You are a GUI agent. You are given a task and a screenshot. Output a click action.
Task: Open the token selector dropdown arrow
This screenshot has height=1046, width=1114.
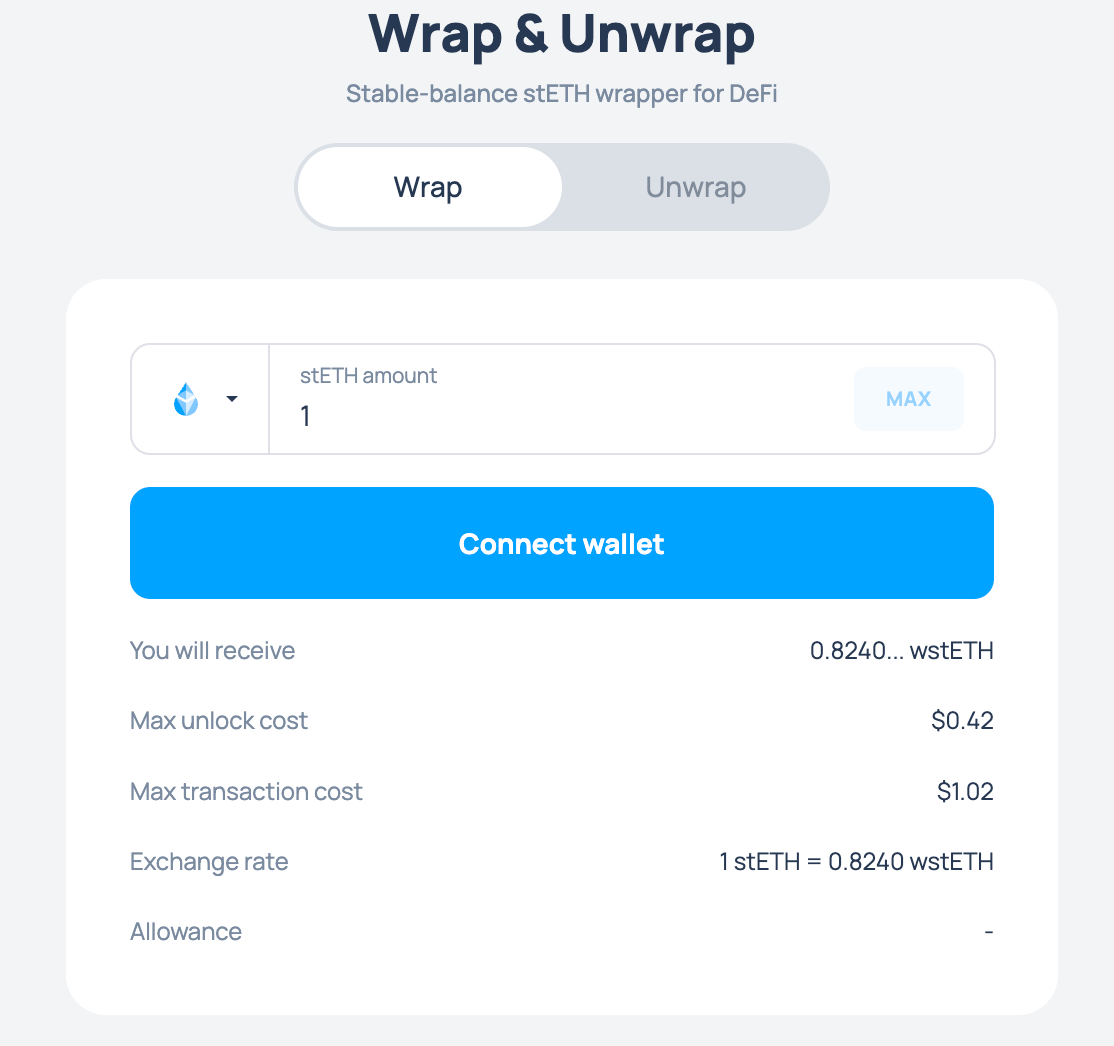(x=232, y=399)
